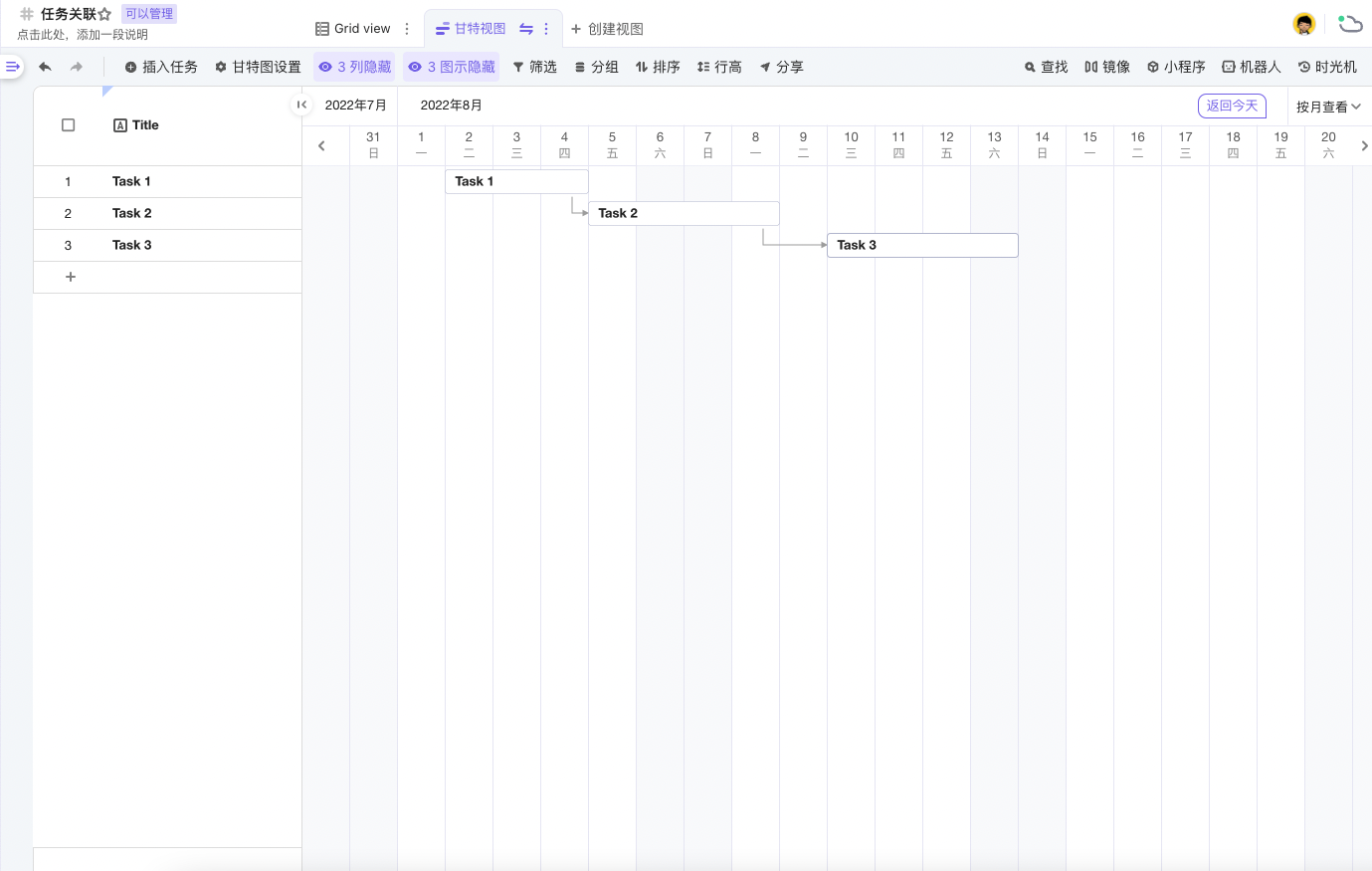Click the redo arrow icon

[x=77, y=67]
